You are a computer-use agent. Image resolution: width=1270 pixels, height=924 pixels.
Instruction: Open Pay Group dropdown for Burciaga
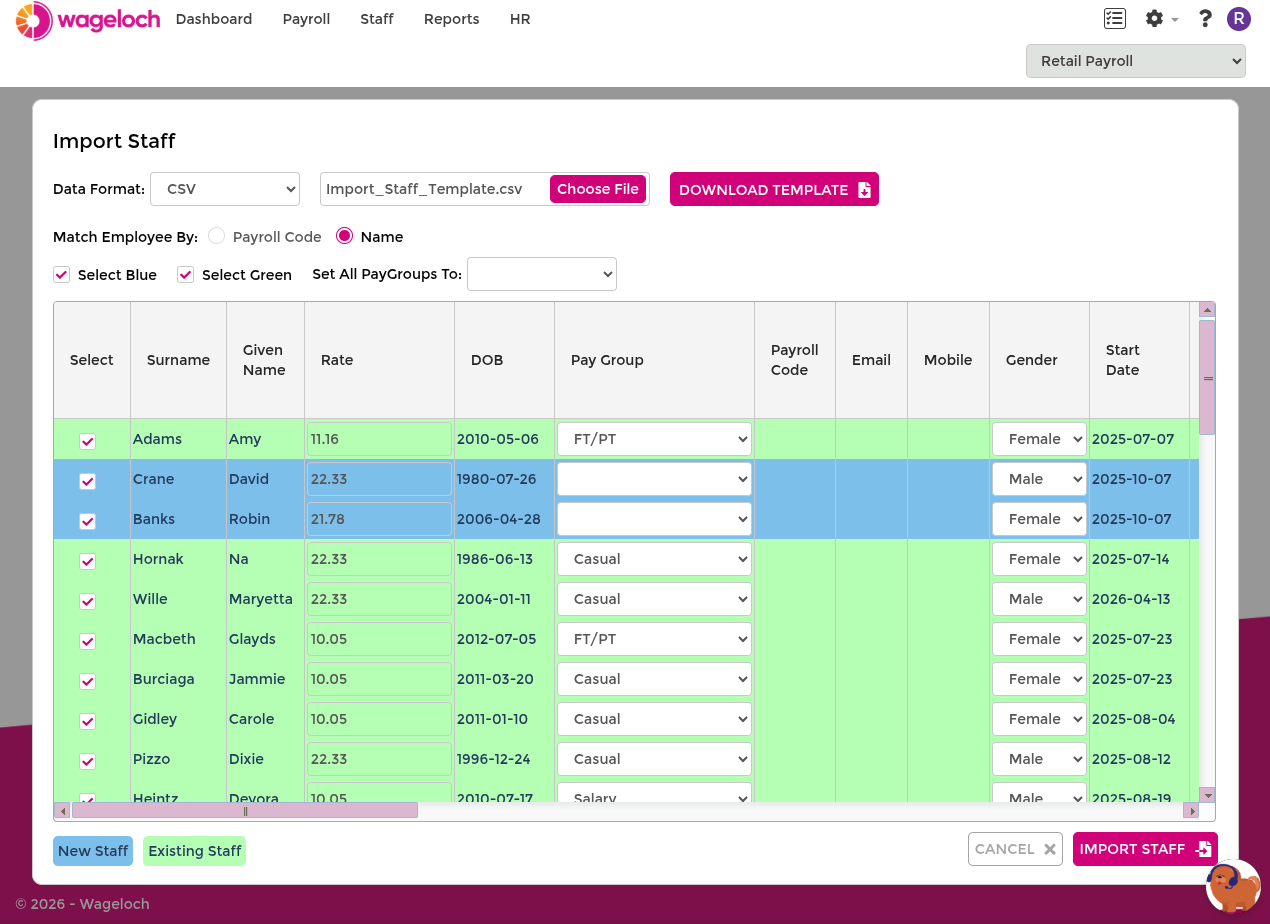click(654, 679)
